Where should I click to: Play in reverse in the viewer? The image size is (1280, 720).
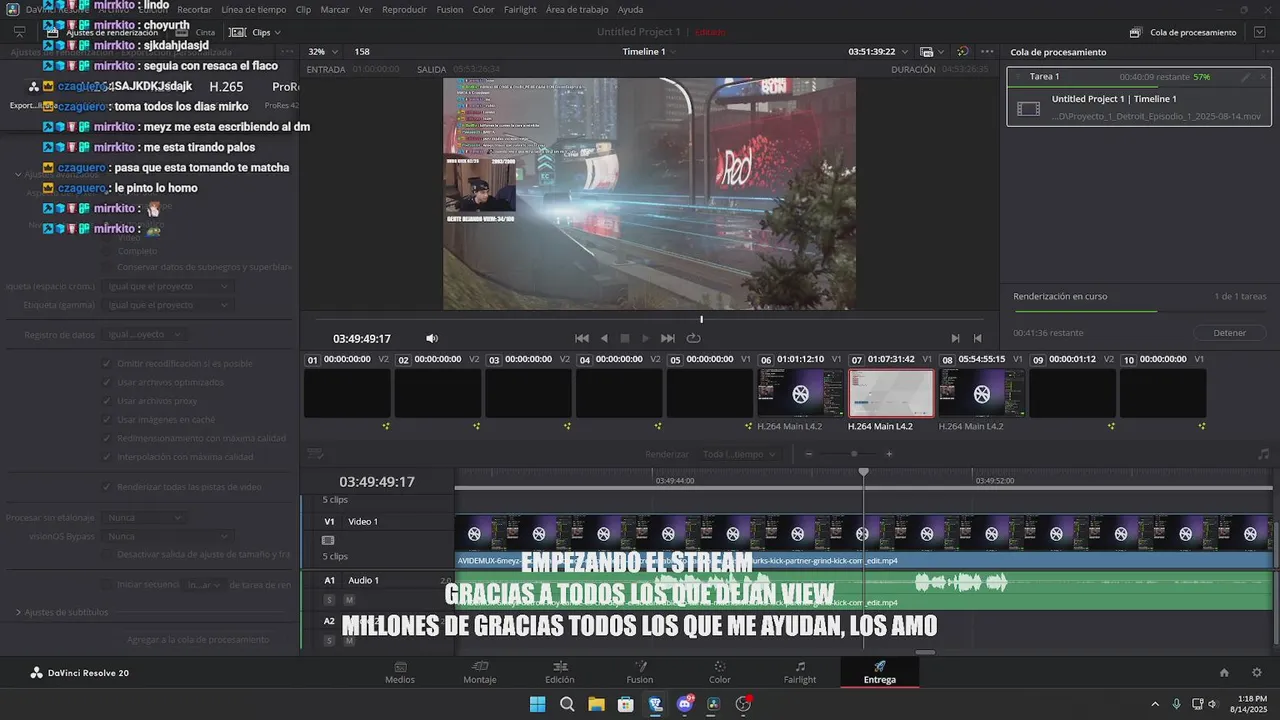click(604, 338)
